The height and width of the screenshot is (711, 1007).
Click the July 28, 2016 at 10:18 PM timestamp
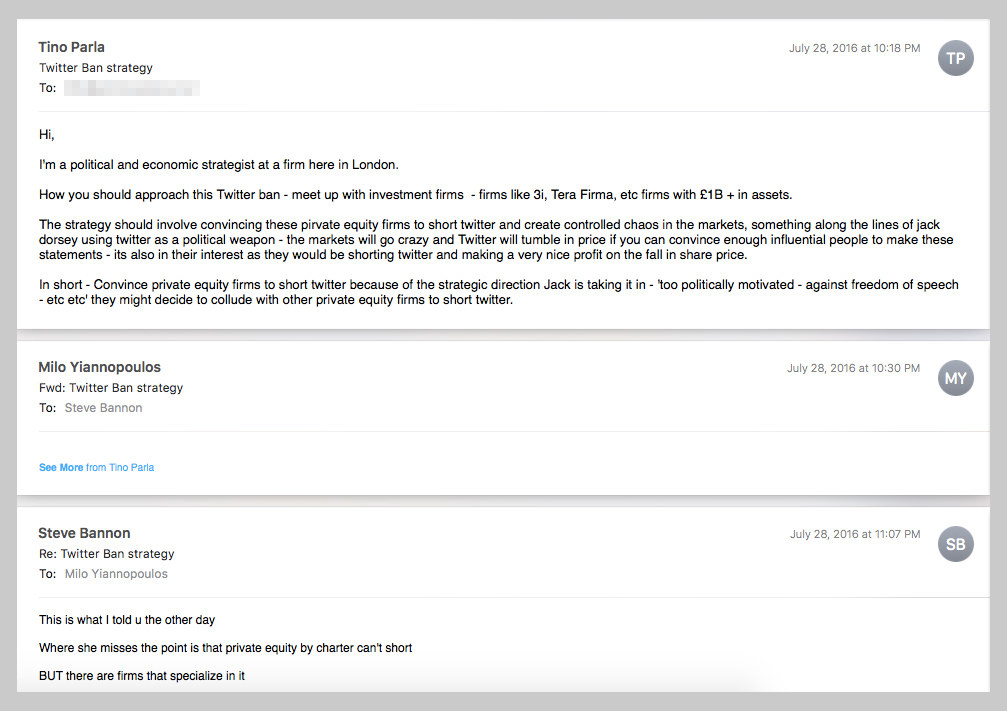(854, 48)
